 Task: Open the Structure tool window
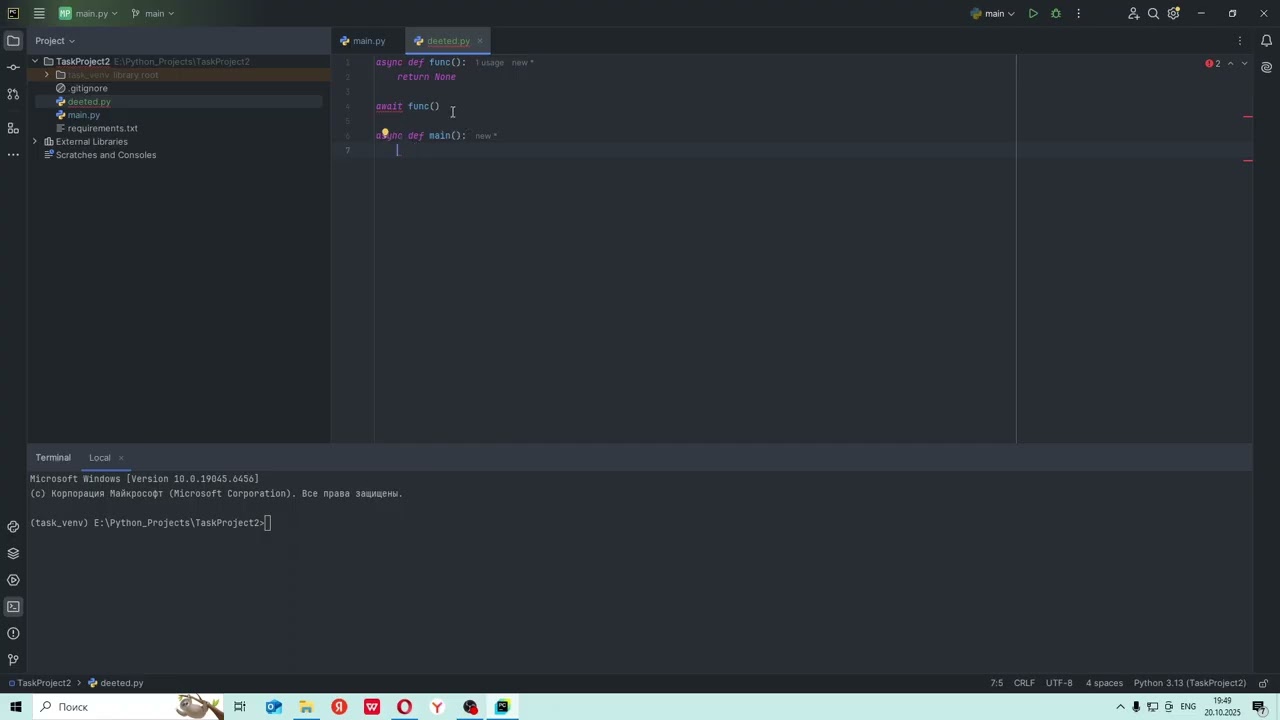click(13, 128)
